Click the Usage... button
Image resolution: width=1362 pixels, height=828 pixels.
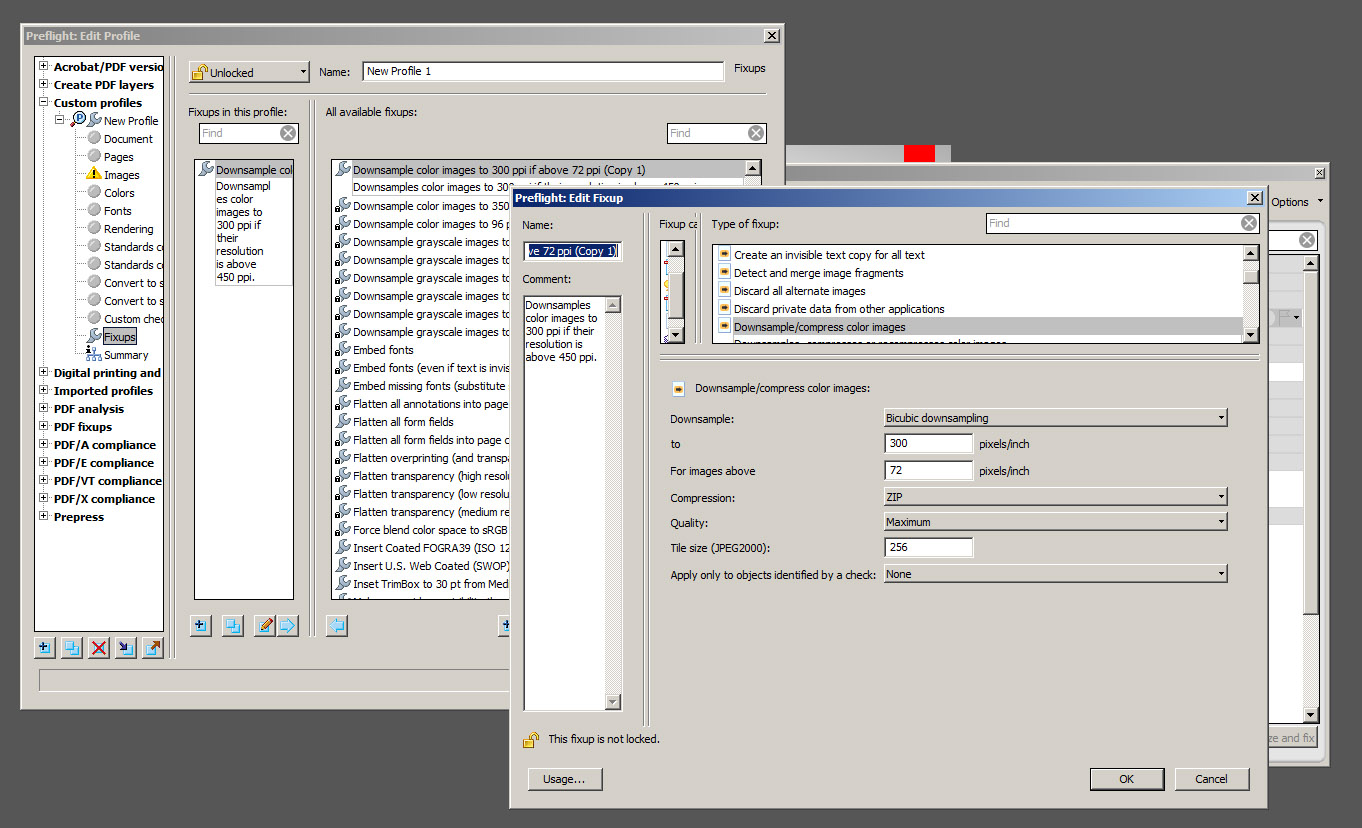[x=565, y=779]
